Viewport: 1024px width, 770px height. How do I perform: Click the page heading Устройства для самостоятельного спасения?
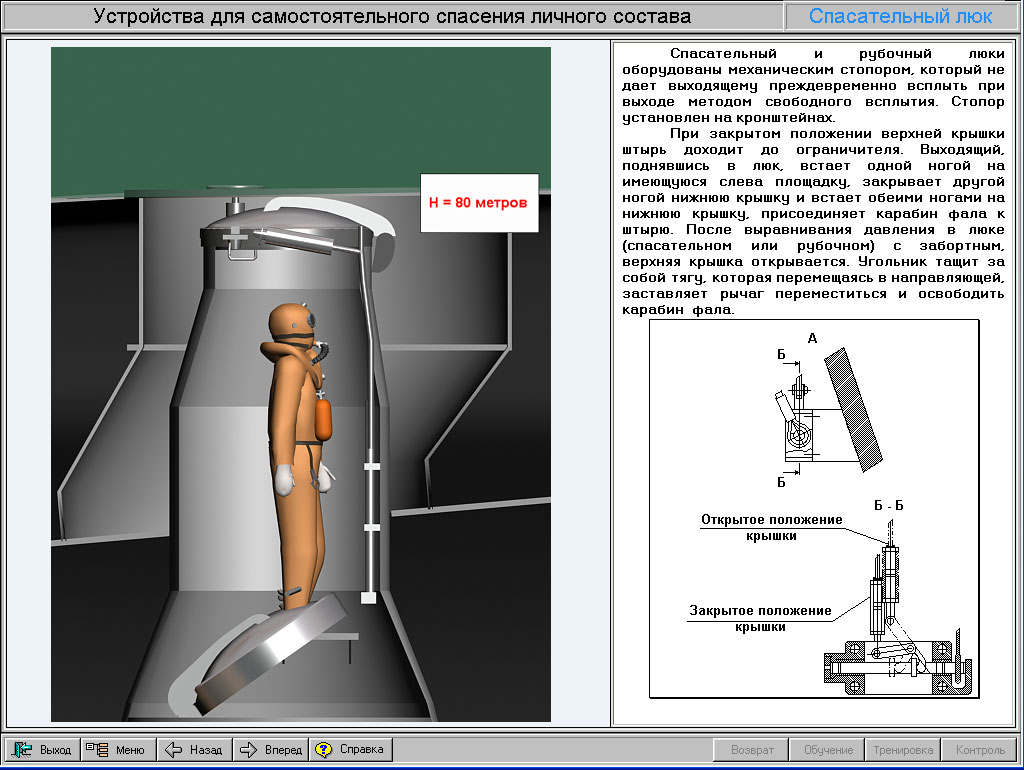pos(392,16)
